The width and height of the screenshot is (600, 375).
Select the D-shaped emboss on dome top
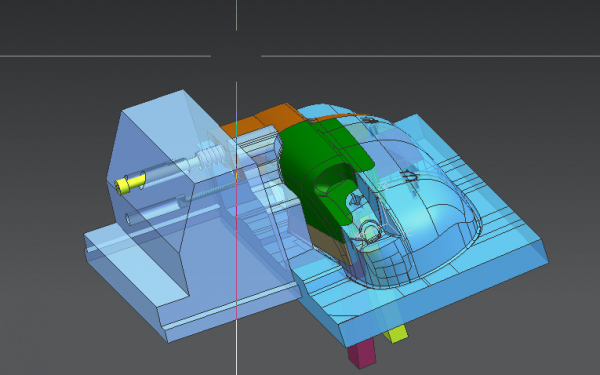pos(409,177)
